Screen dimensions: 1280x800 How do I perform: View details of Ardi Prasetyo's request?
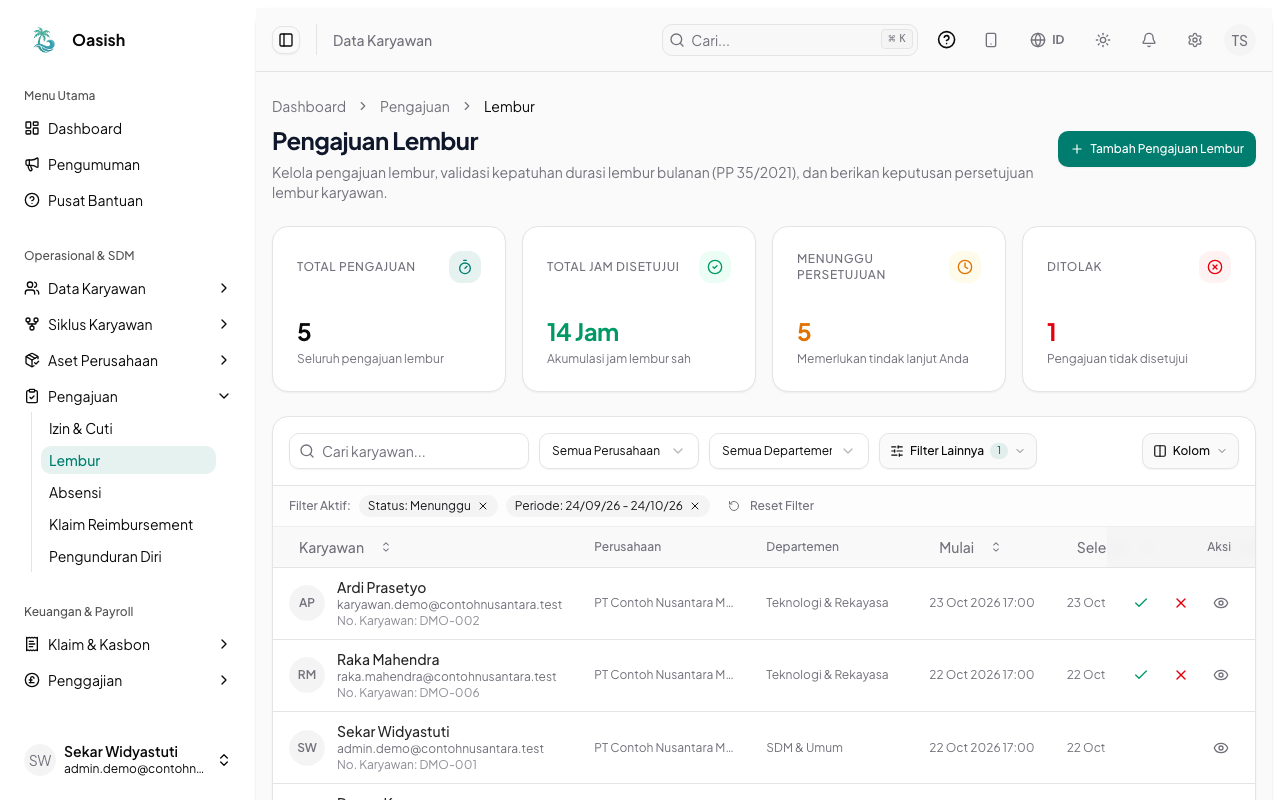(x=1221, y=603)
